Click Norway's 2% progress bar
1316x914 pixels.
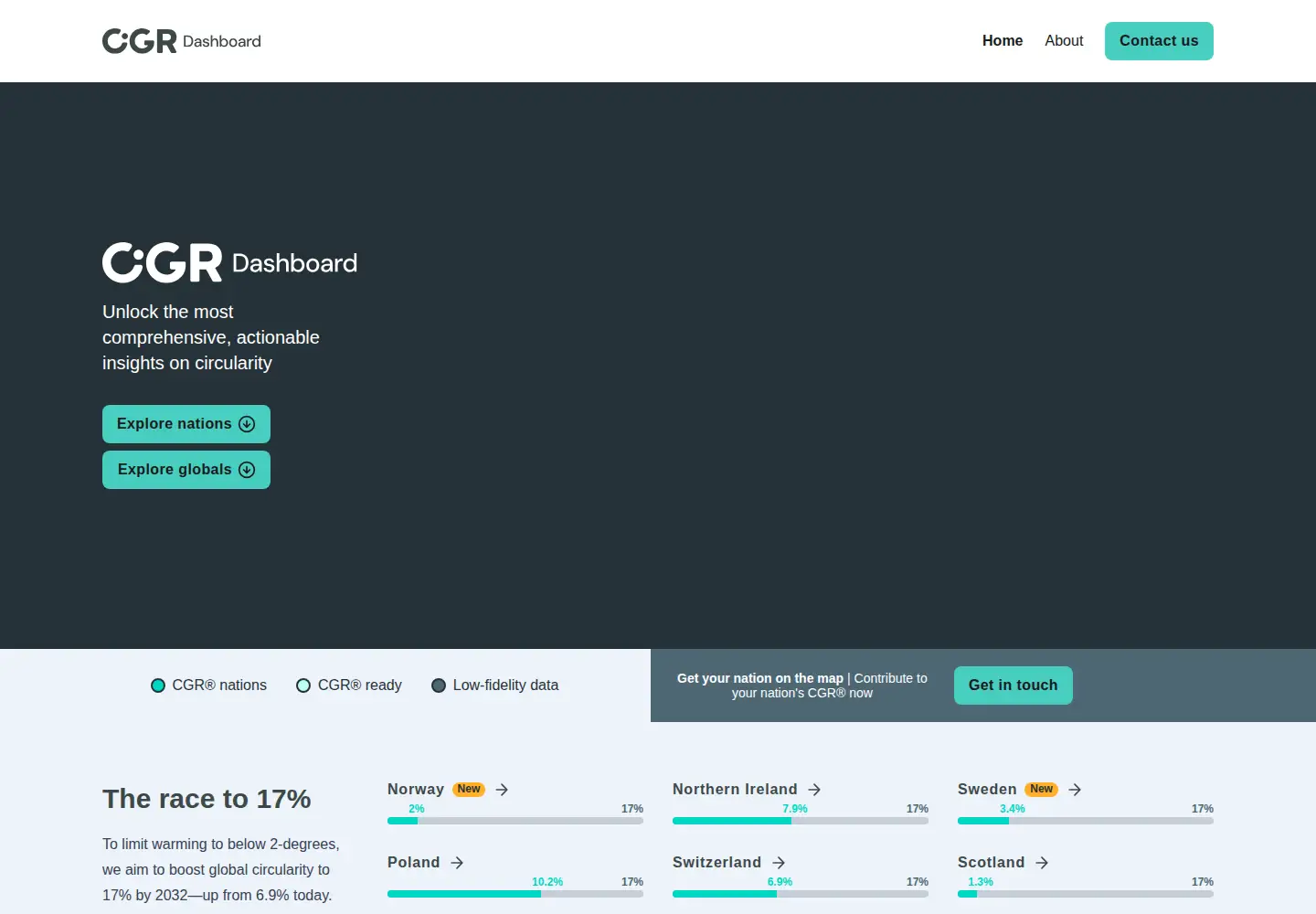tap(515, 821)
